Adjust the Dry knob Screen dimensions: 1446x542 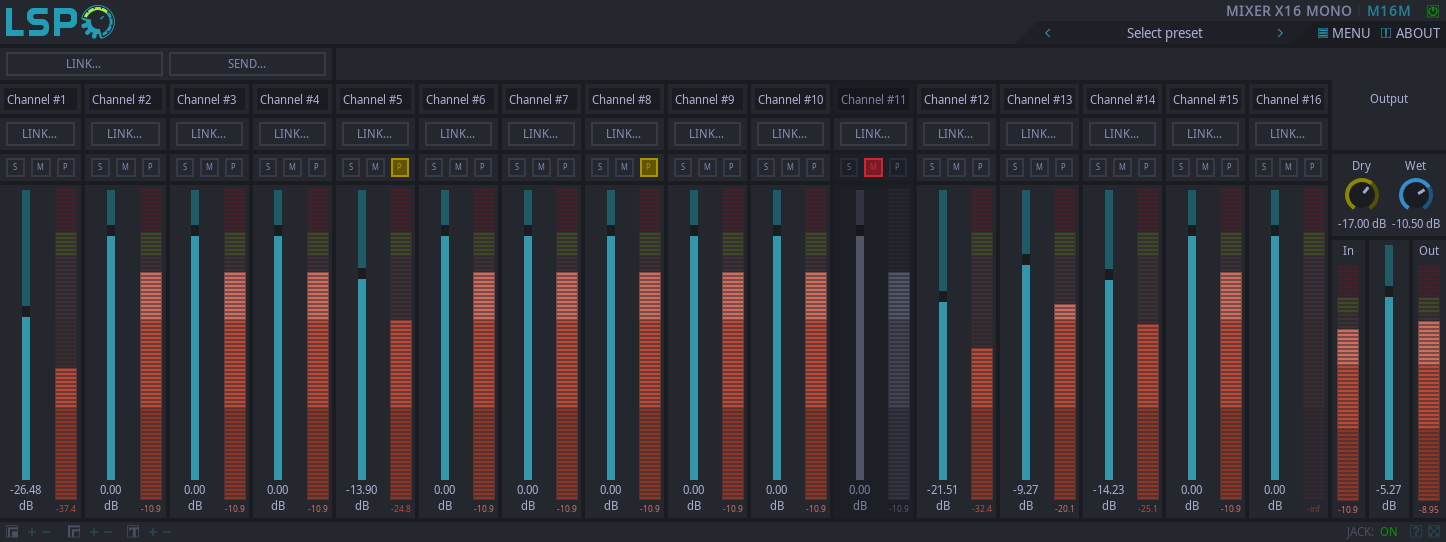click(1361, 194)
